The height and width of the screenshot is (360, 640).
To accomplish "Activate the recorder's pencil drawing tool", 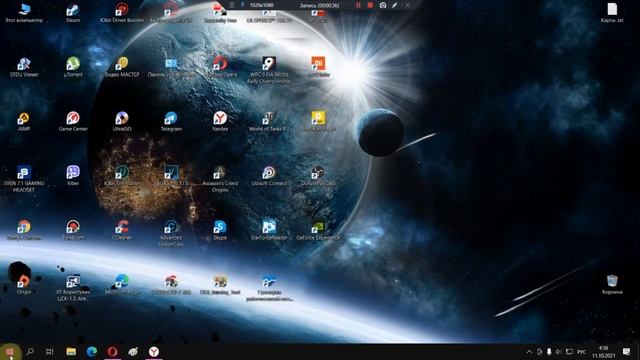I will pyautogui.click(x=394, y=5).
